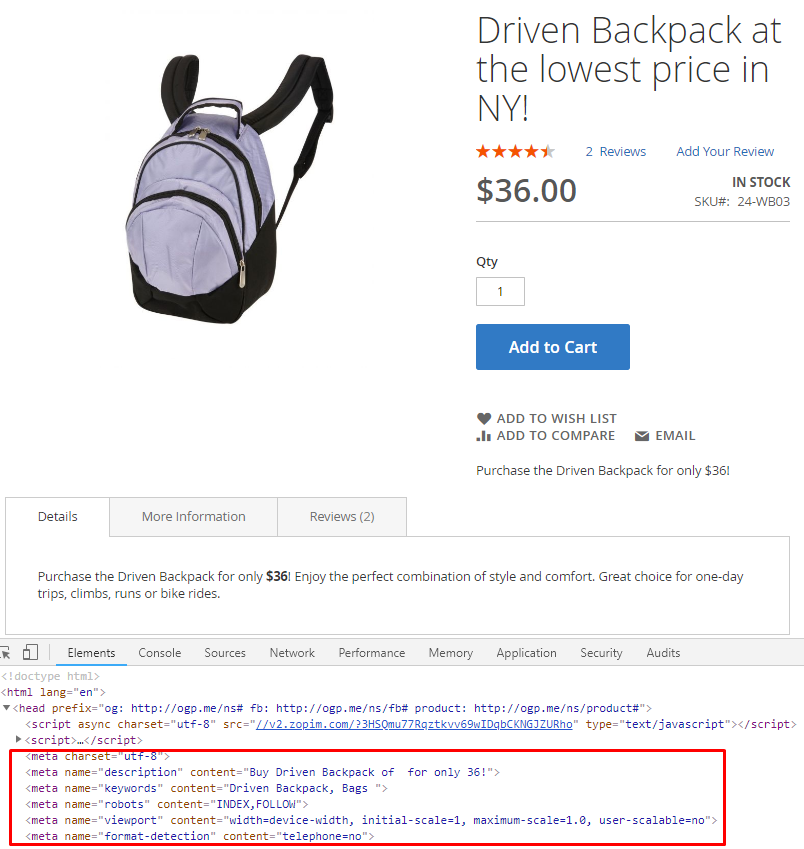Click the Qty input field
Screen dimensions: 804x849
(x=500, y=291)
